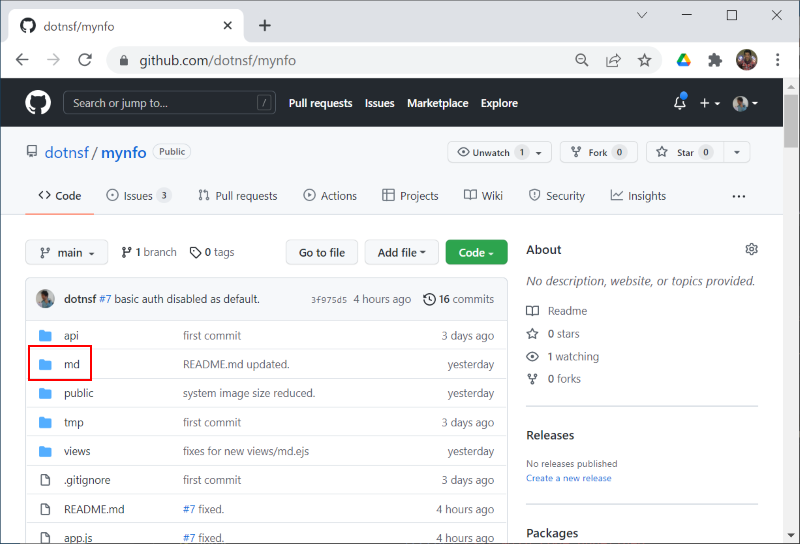The height and width of the screenshot is (544, 800).
Task: Click the public folder icon
Action: pyautogui.click(x=45, y=393)
